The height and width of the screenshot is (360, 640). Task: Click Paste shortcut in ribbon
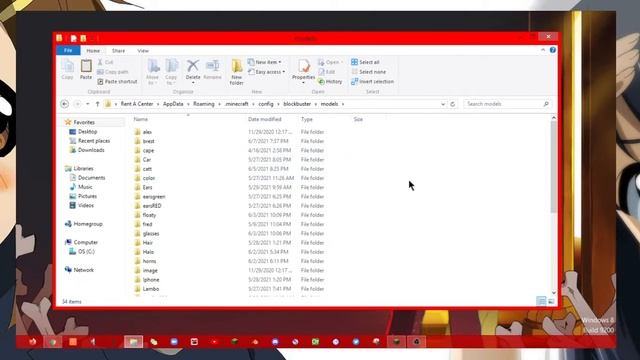tap(117, 82)
